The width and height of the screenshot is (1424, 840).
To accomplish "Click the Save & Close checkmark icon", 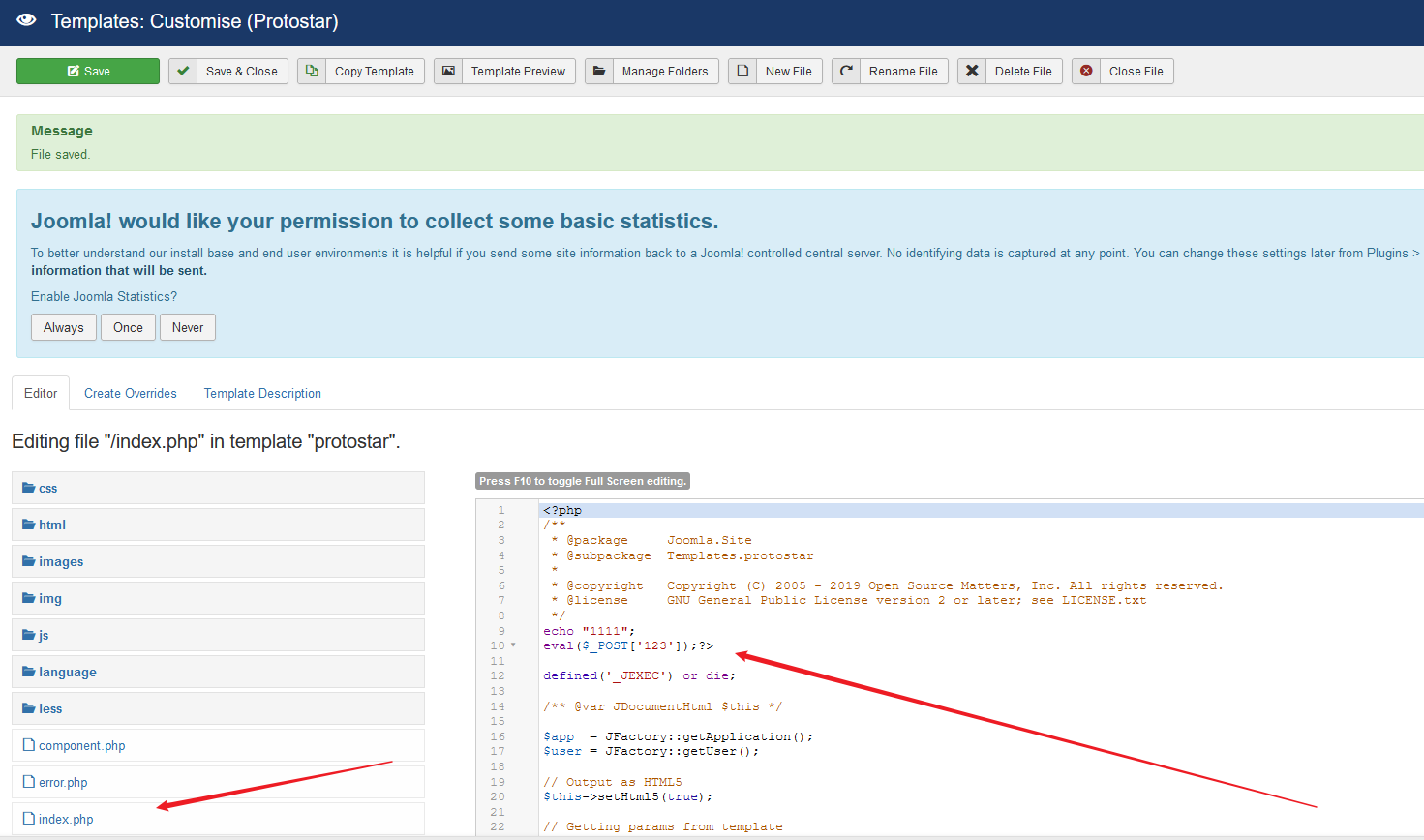I will (183, 71).
